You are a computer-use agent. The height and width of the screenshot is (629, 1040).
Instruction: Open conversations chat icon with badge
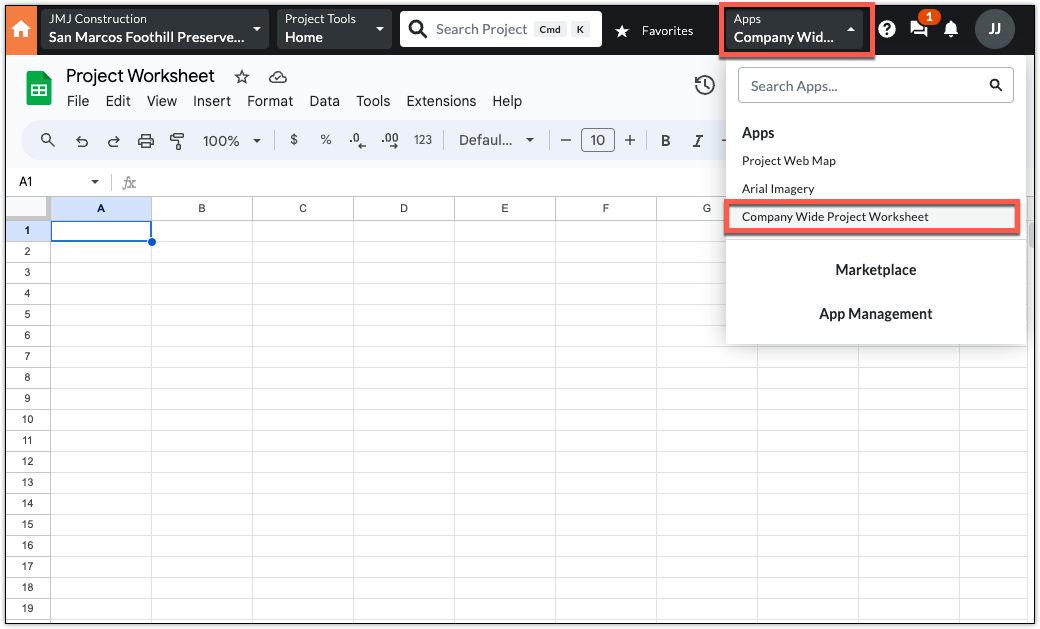pyautogui.click(x=919, y=29)
